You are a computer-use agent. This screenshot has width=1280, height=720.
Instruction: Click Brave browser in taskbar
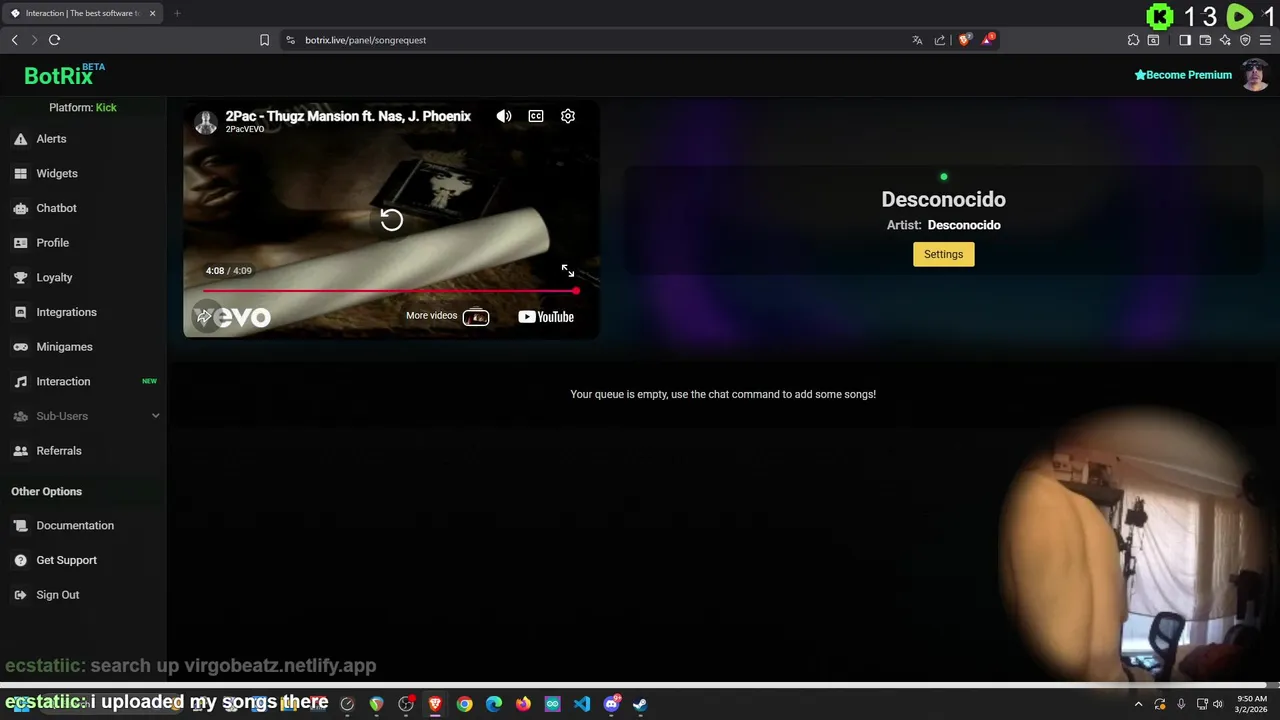435,704
